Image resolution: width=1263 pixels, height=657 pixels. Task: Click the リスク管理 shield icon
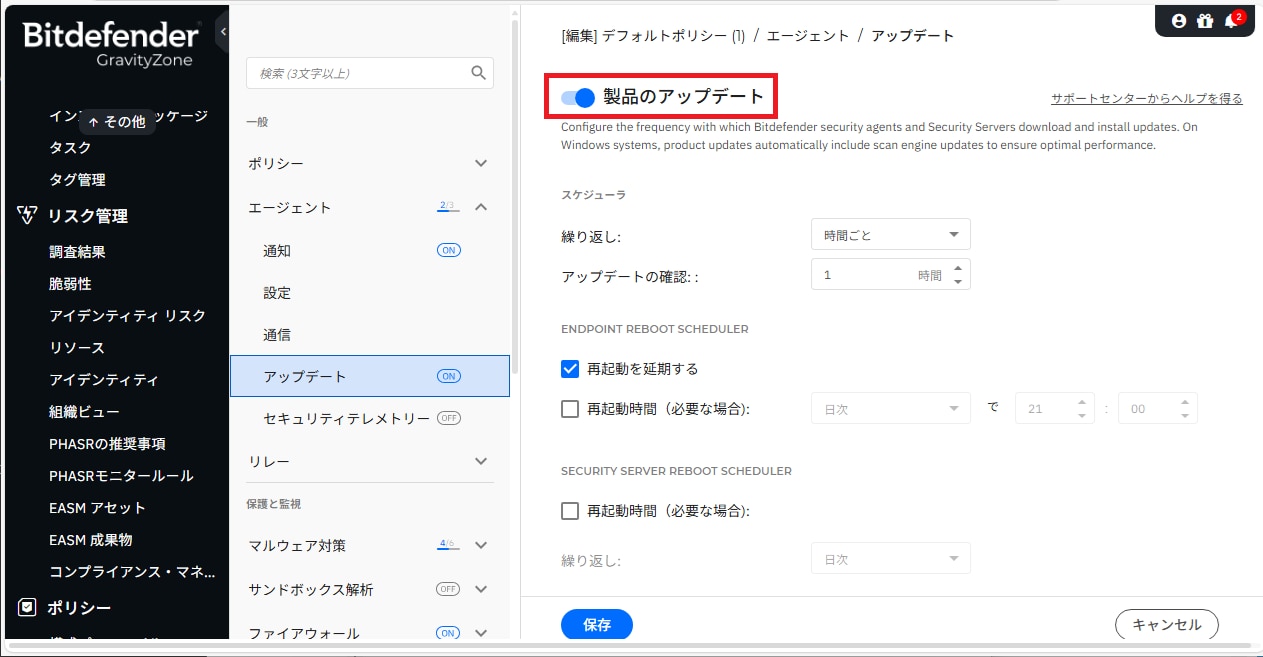28,216
